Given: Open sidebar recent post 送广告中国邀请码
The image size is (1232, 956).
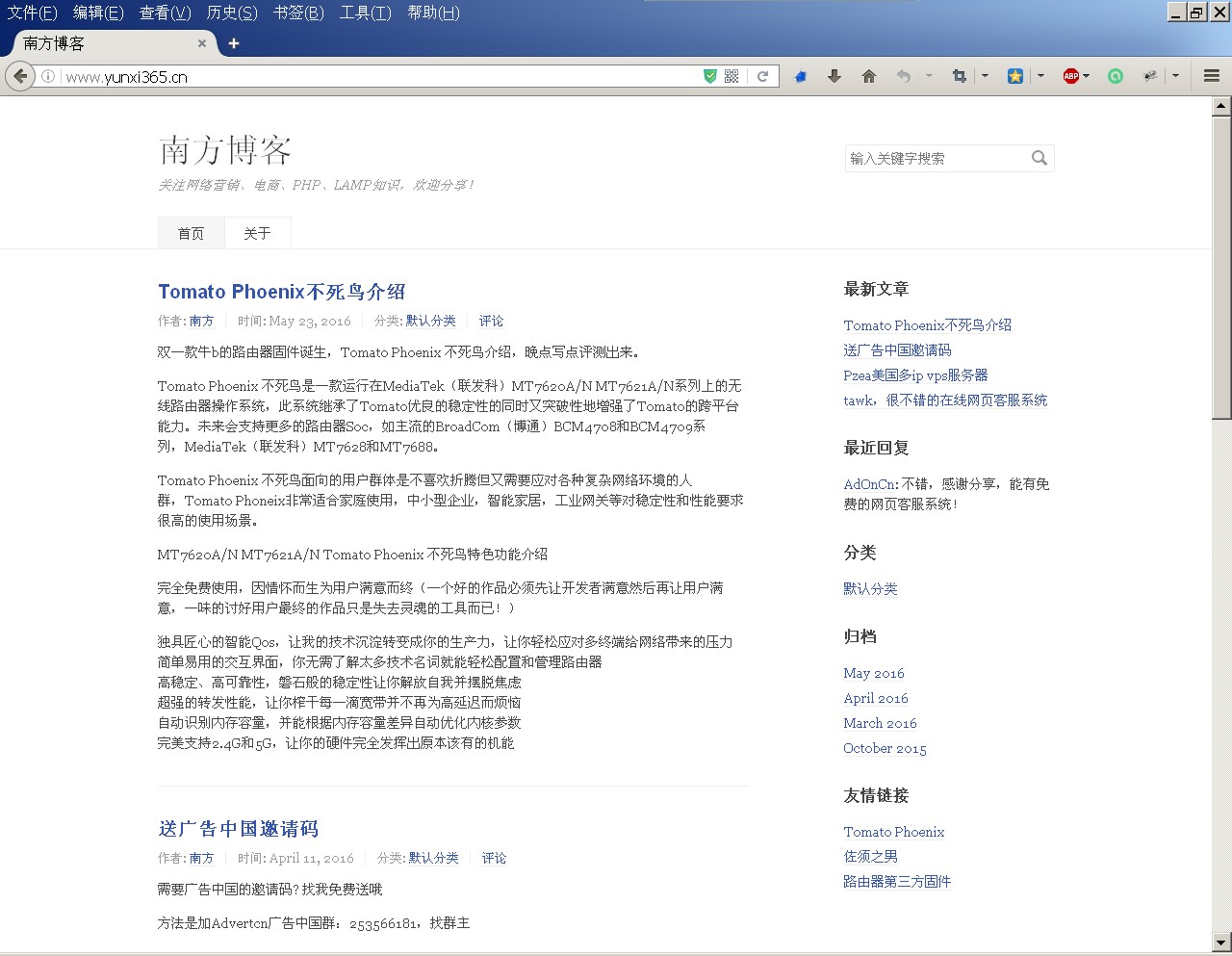Looking at the screenshot, I should [x=897, y=350].
